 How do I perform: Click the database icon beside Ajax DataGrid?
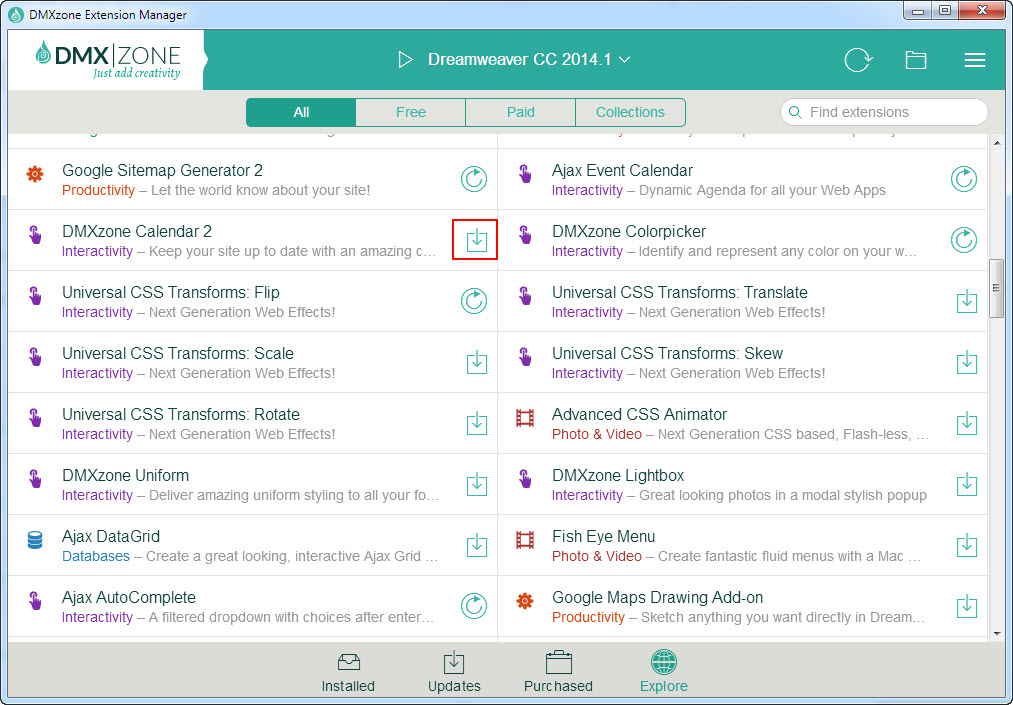(x=35, y=540)
